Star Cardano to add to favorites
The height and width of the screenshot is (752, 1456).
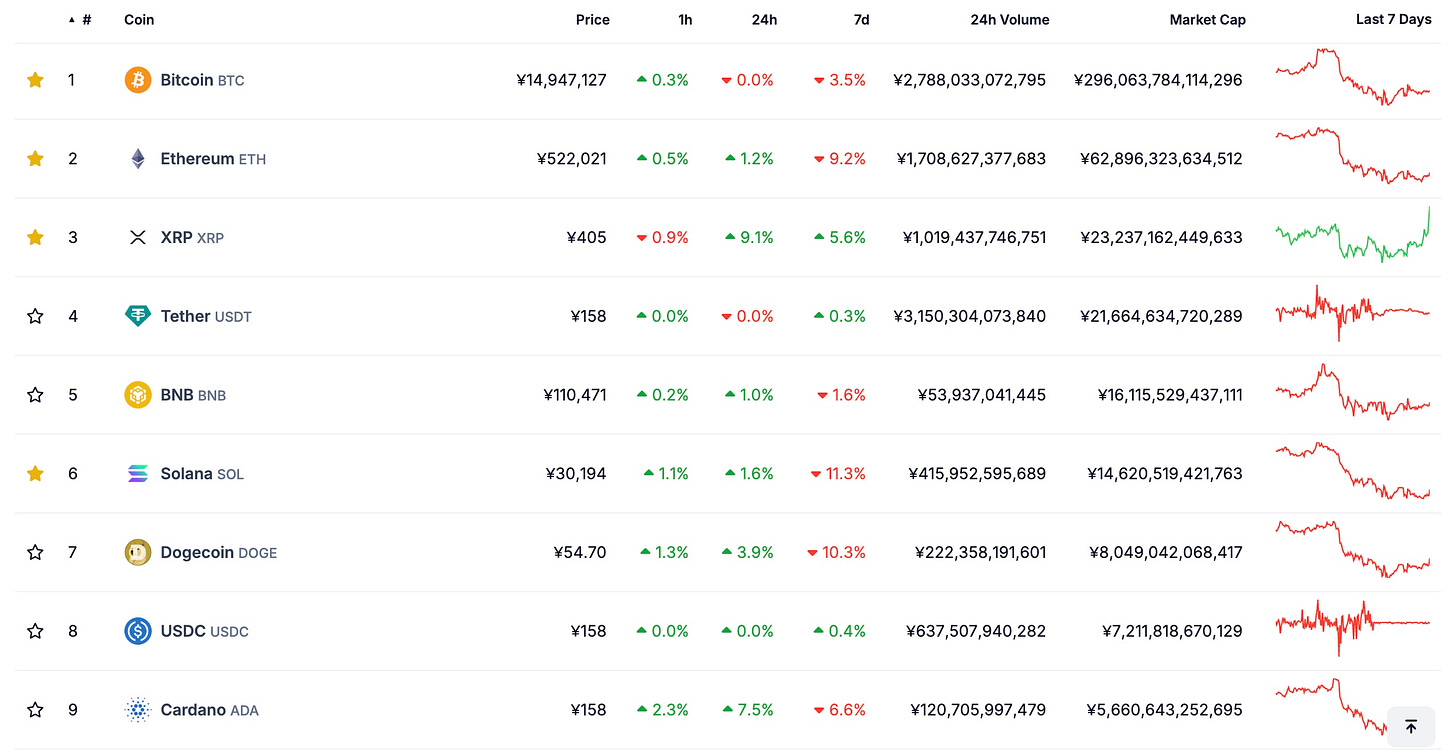tap(35, 710)
